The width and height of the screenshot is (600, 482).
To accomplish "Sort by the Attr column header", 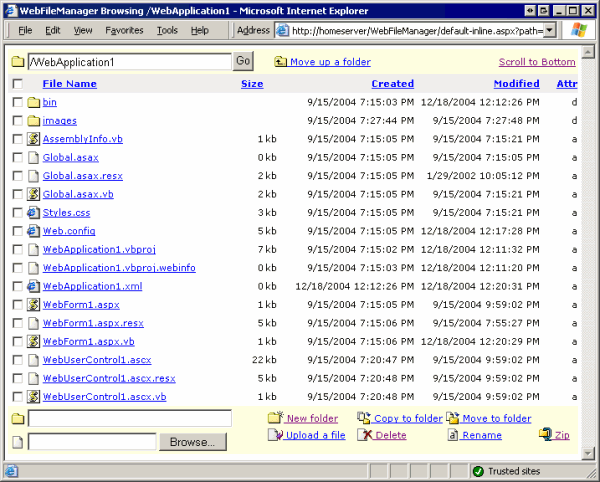I will [567, 84].
